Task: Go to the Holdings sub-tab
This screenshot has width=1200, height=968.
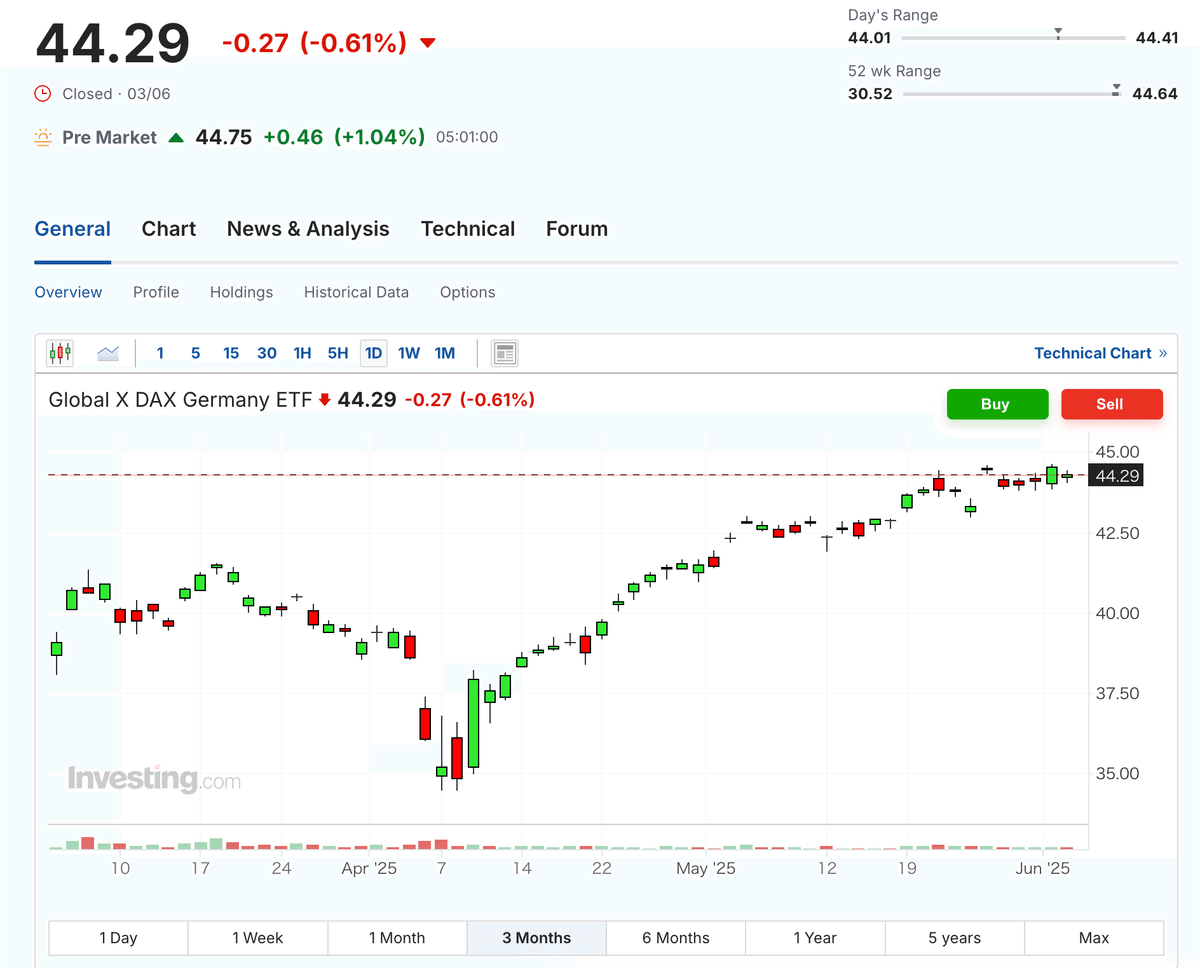Action: [x=241, y=292]
